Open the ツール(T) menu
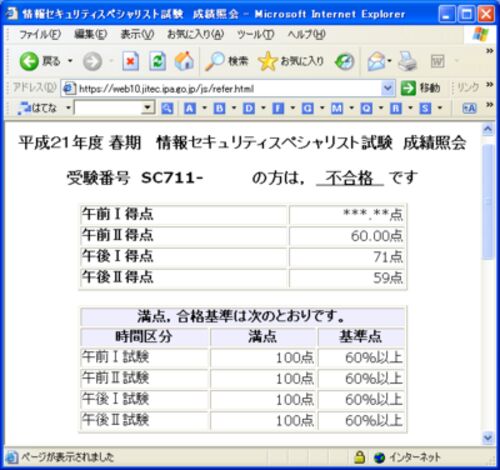Image resolution: width=500 pixels, height=470 pixels. (256, 34)
